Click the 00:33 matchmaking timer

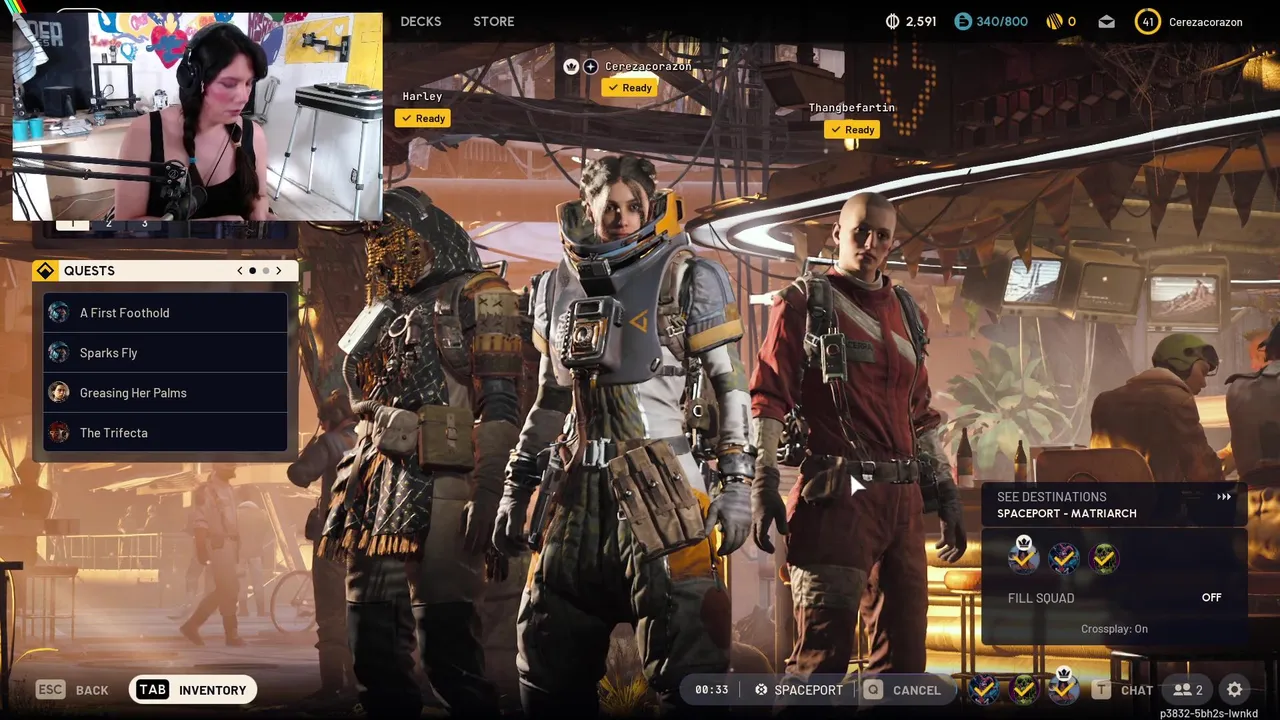(x=711, y=690)
